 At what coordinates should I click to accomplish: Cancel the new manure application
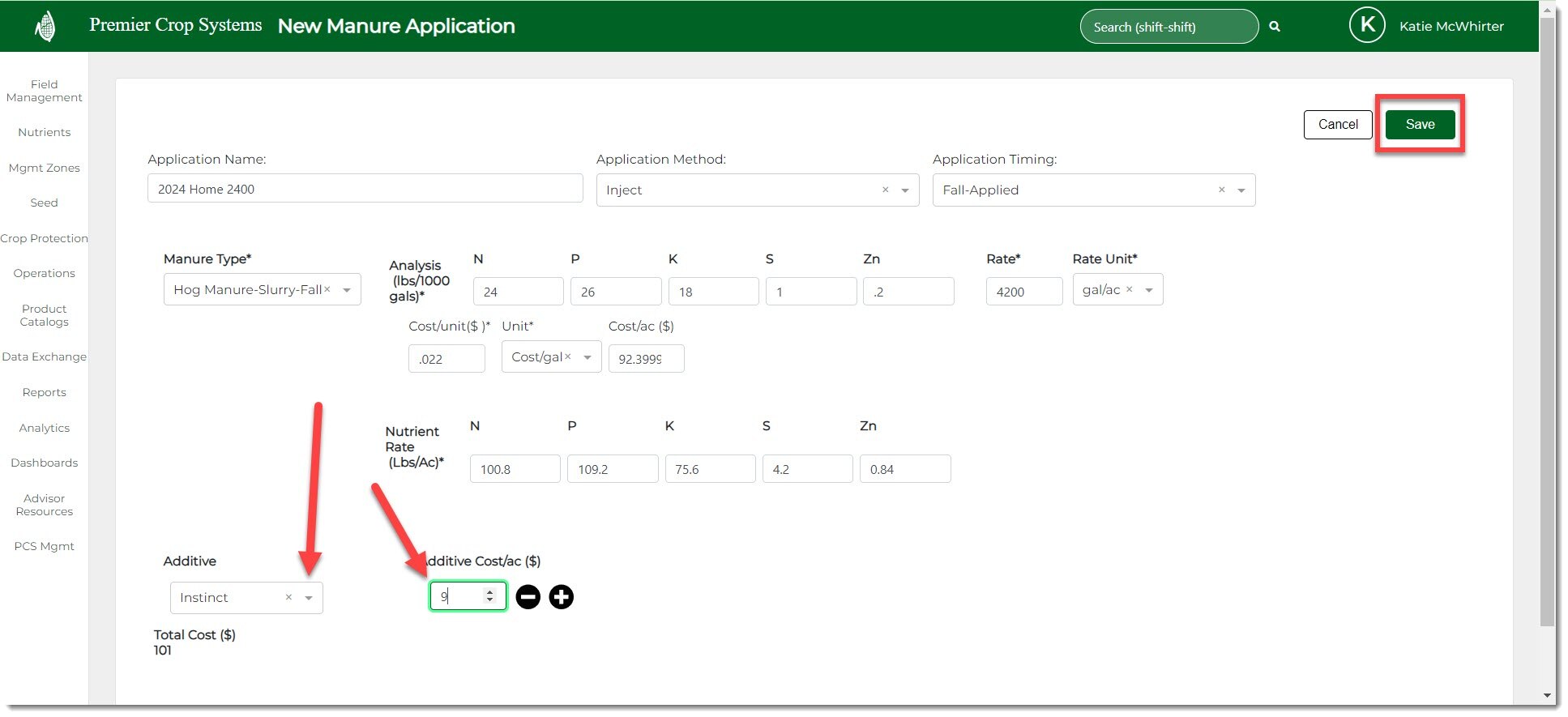(x=1337, y=125)
